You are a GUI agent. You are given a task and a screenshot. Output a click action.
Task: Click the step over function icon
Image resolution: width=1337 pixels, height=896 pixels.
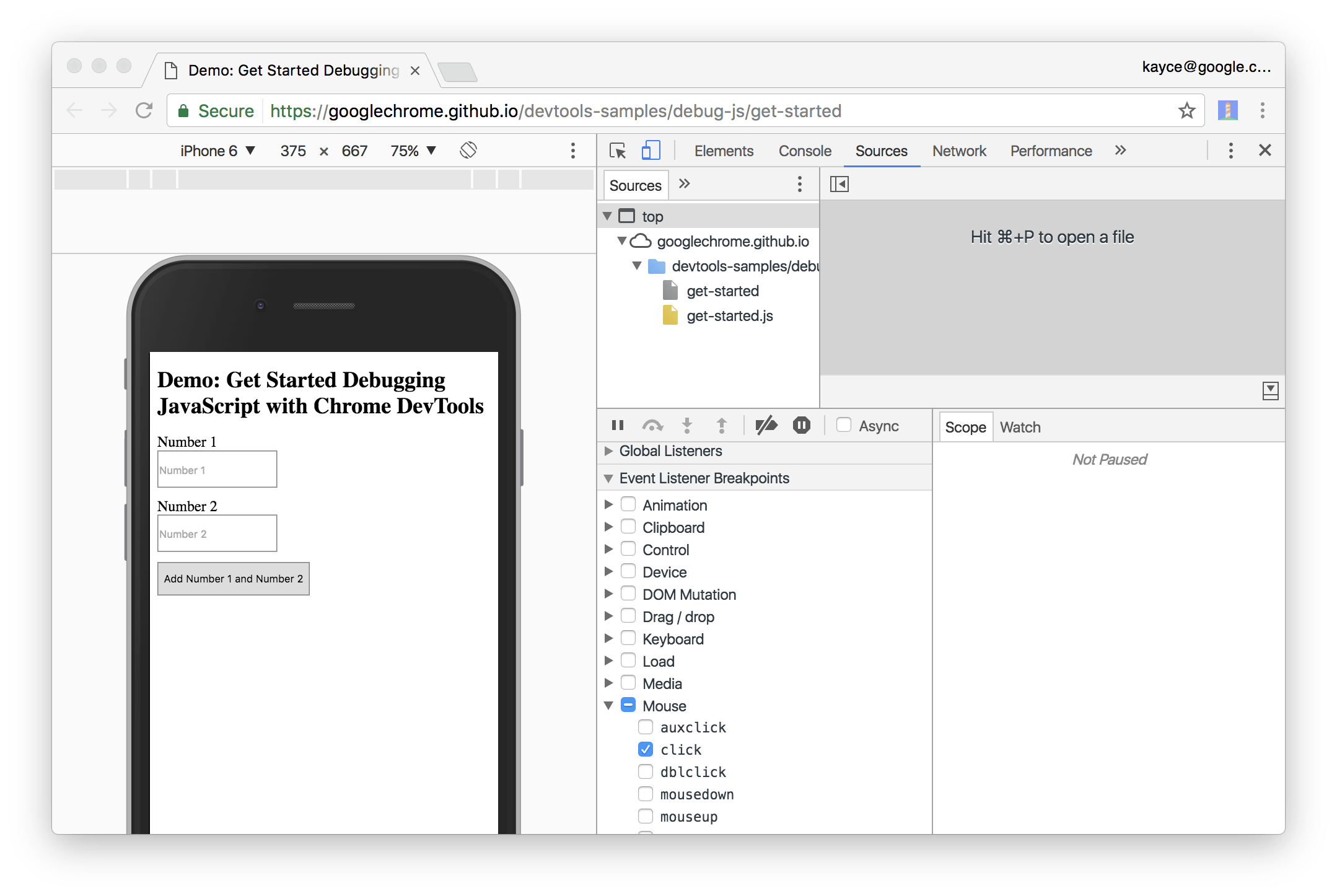[652, 425]
